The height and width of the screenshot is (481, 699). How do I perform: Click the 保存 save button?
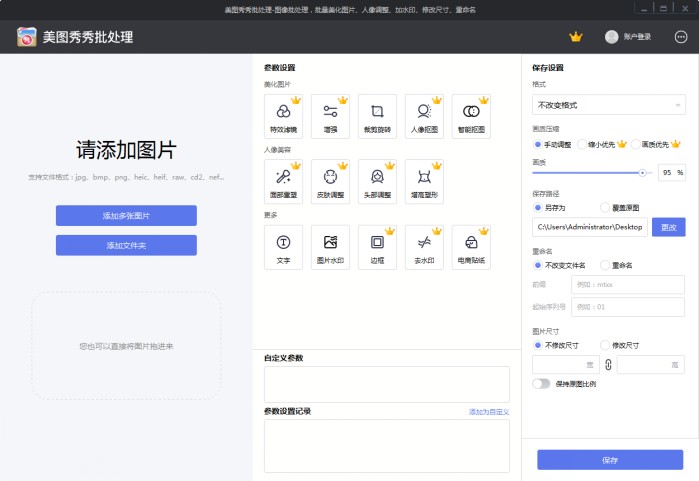(x=610, y=460)
